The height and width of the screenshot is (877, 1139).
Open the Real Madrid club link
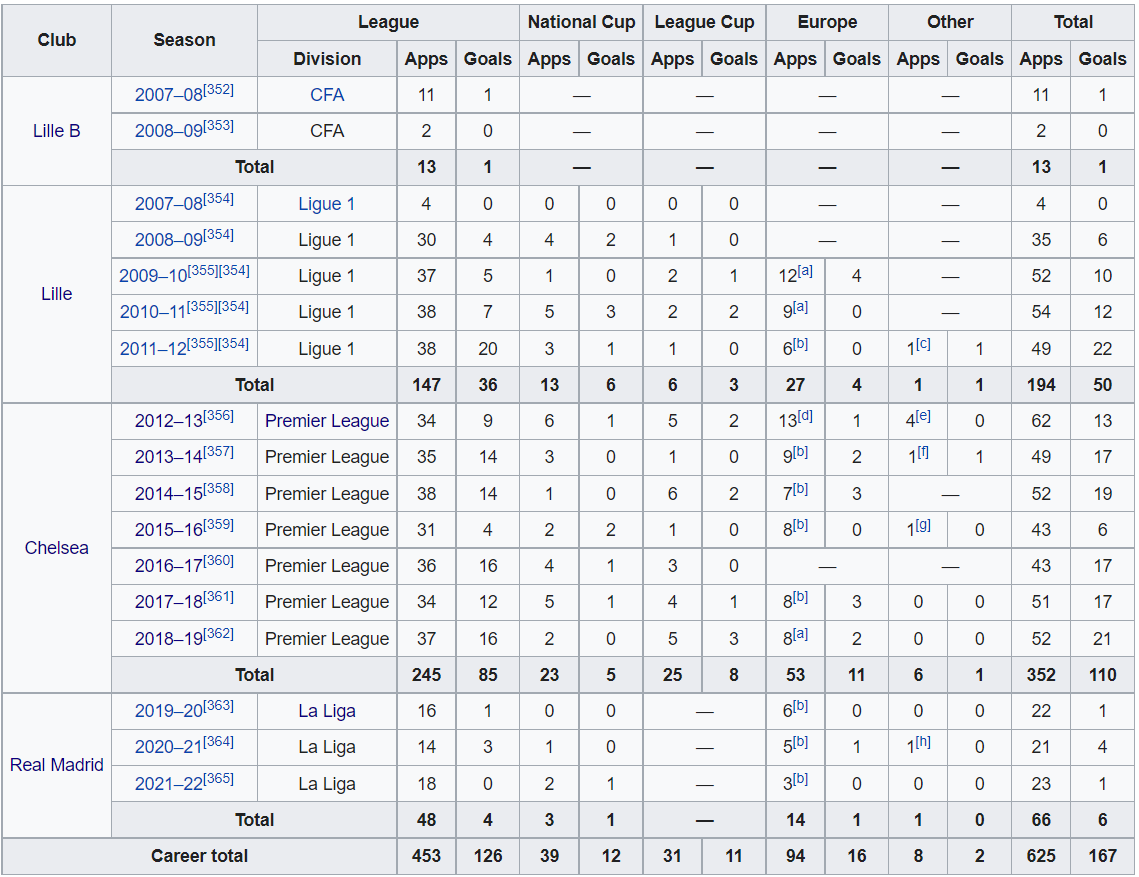[56, 765]
